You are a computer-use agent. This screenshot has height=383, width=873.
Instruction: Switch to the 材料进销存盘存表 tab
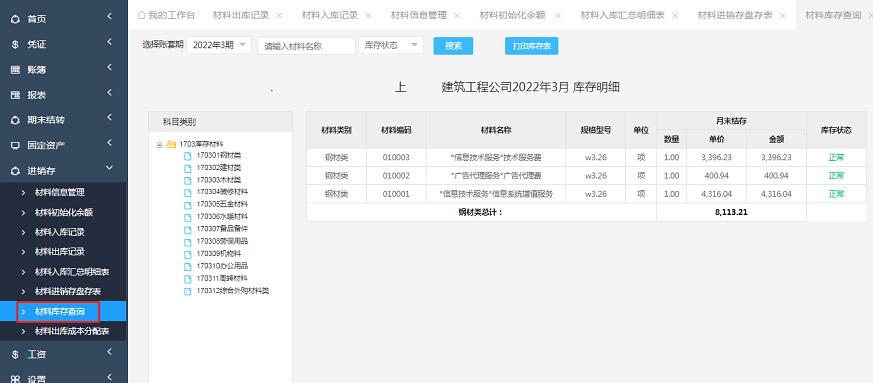(x=735, y=16)
